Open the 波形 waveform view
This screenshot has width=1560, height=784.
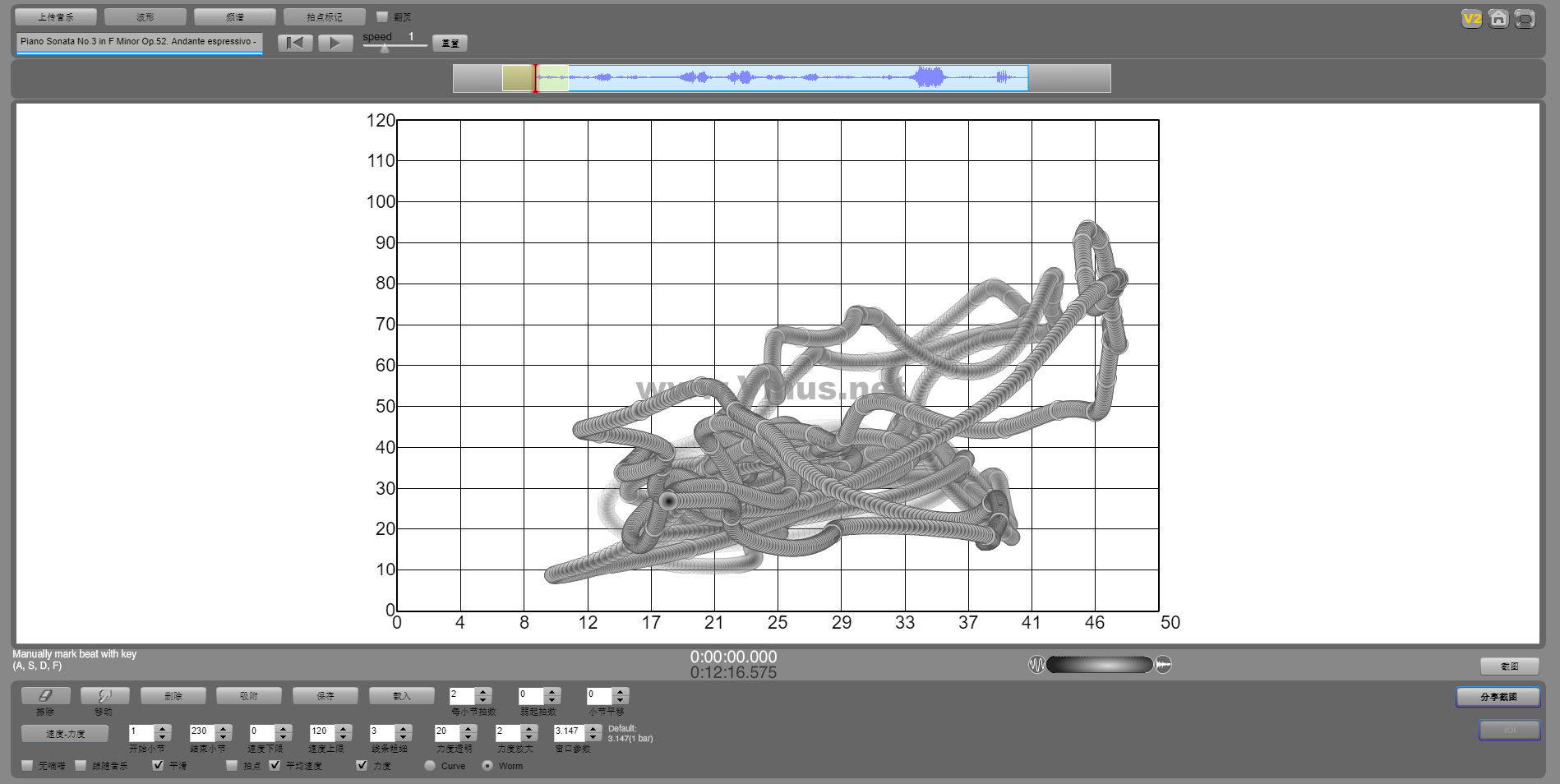[145, 16]
